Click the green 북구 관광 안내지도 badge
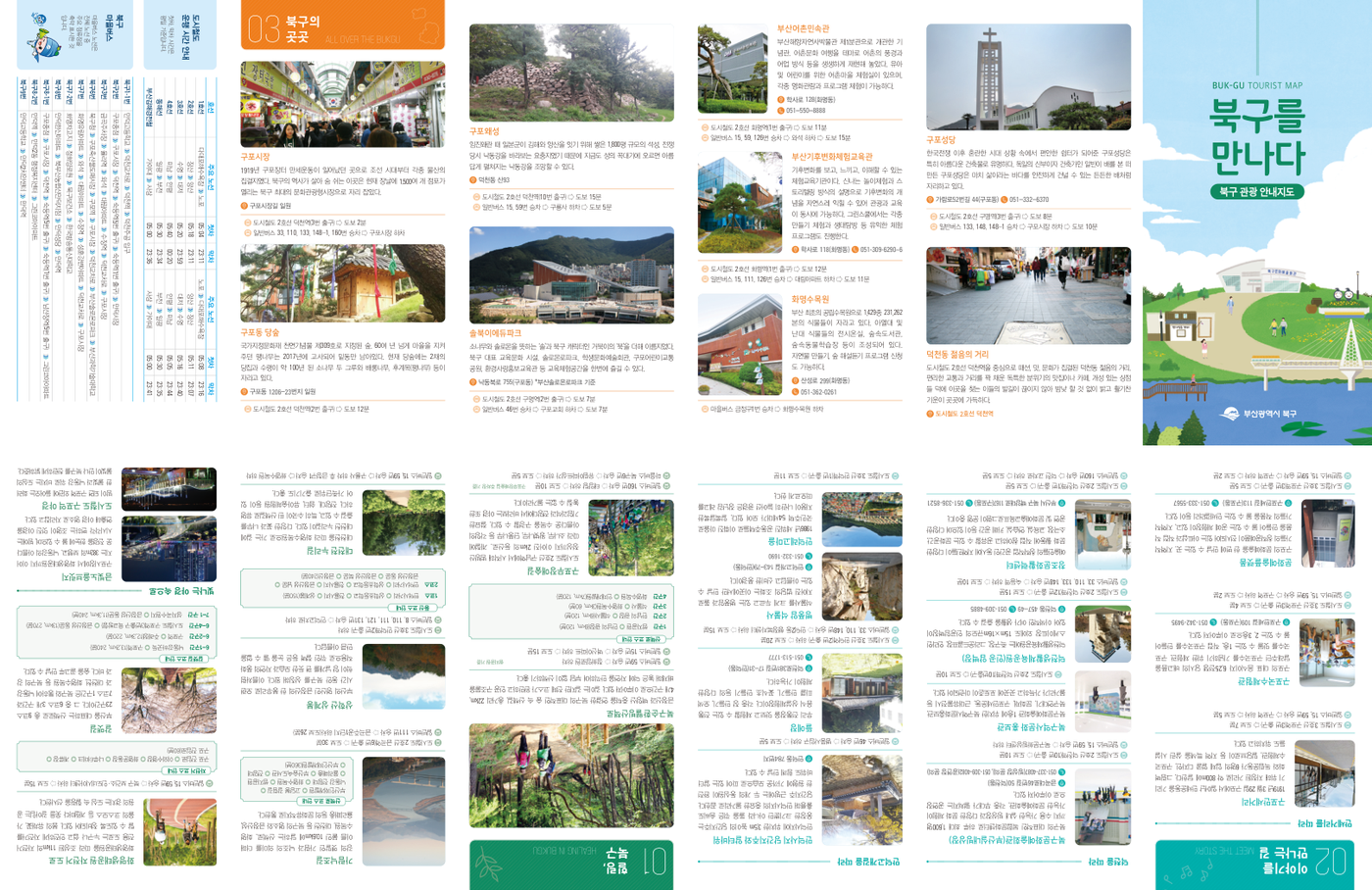The image size is (1372, 890). 1256,192
